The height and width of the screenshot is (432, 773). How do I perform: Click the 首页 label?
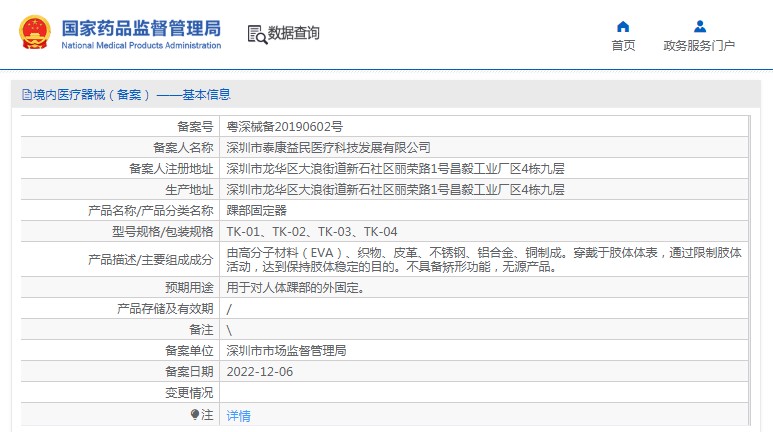pyautogui.click(x=623, y=45)
